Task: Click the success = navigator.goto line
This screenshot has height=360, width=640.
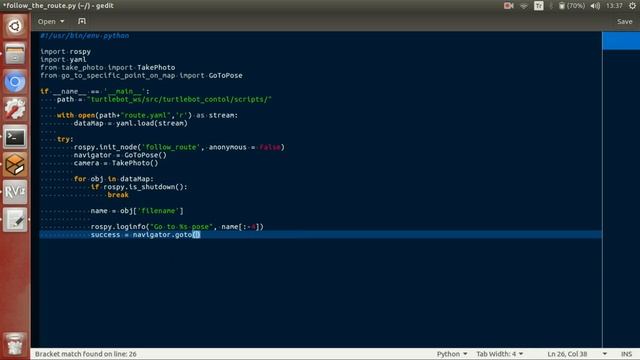Action: pos(145,235)
